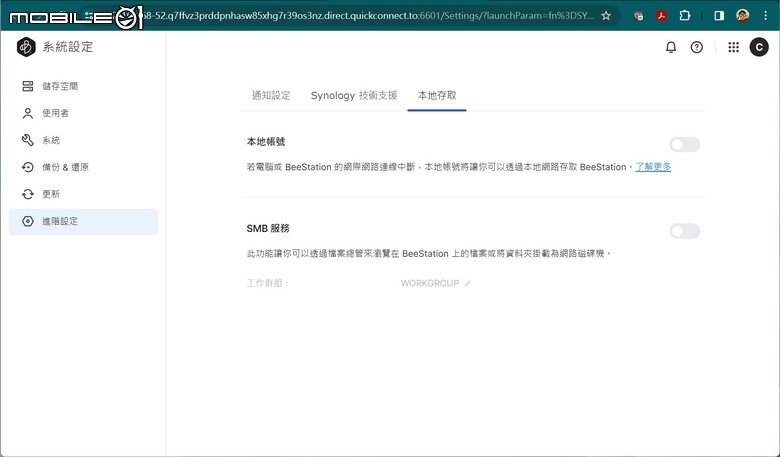Image resolution: width=780 pixels, height=457 pixels.
Task: Click the advanced settings (進階設定) gear icon
Action: click(28, 221)
